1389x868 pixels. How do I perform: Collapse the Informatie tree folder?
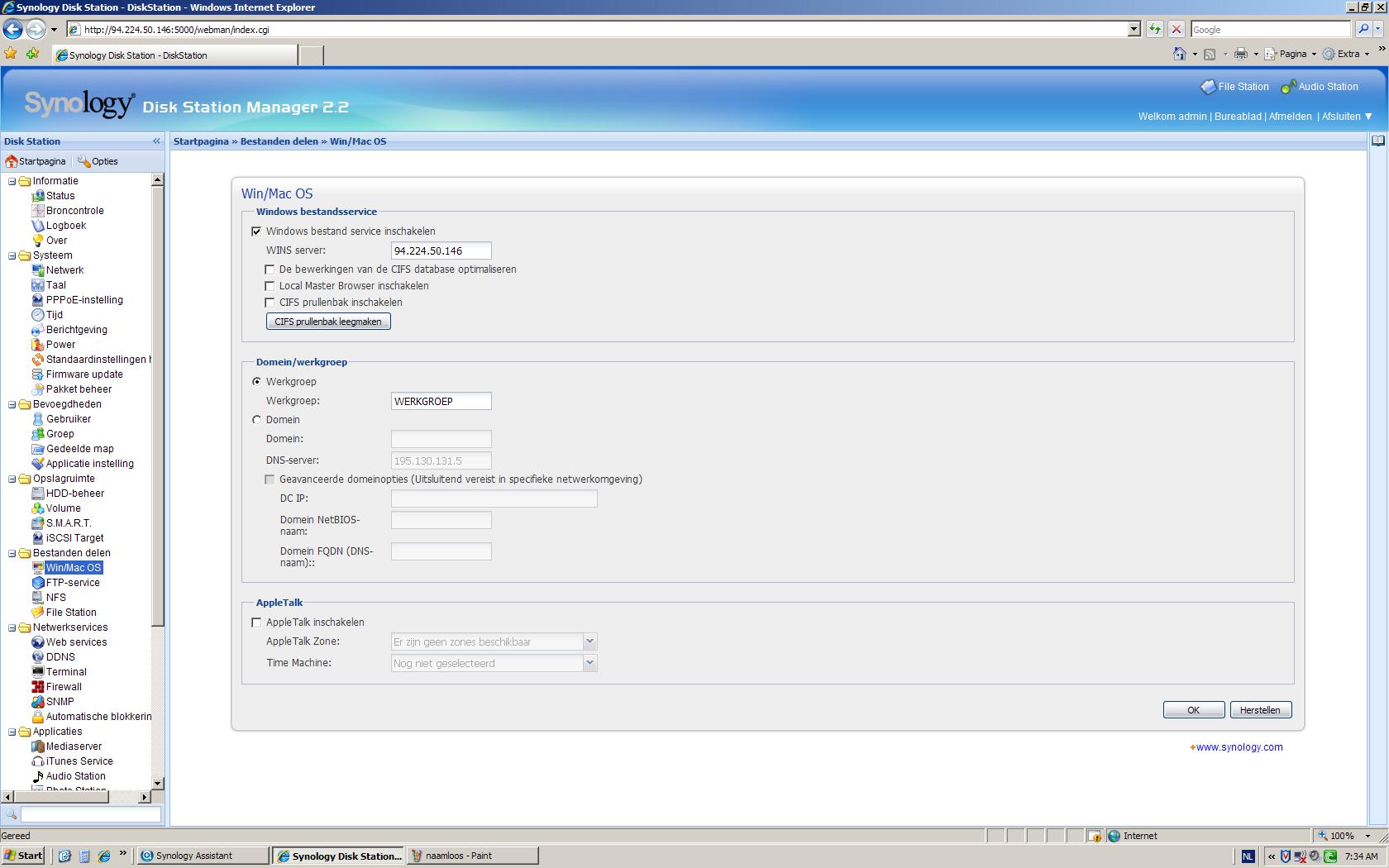point(12,181)
